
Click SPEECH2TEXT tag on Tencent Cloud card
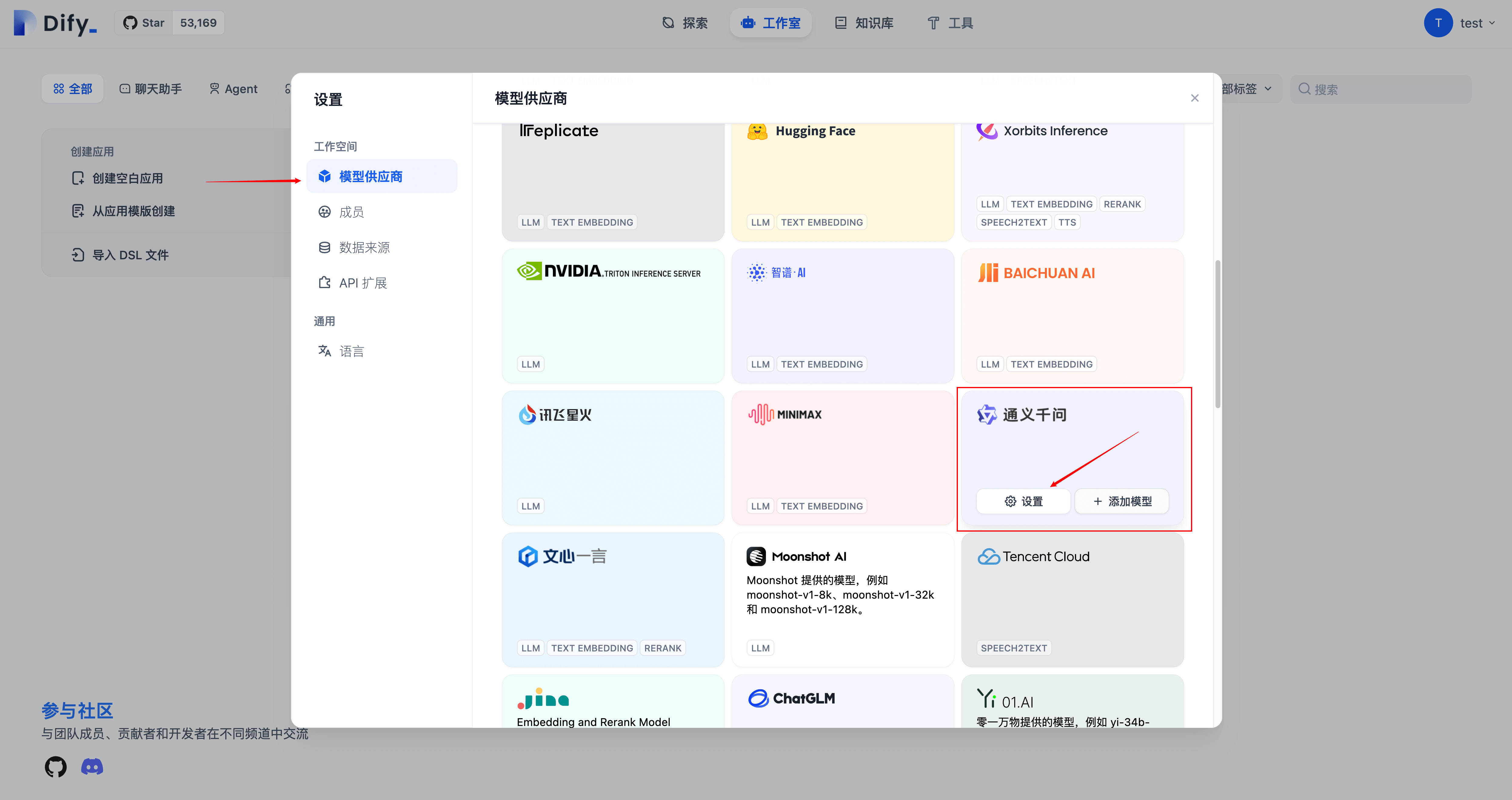coord(1014,648)
